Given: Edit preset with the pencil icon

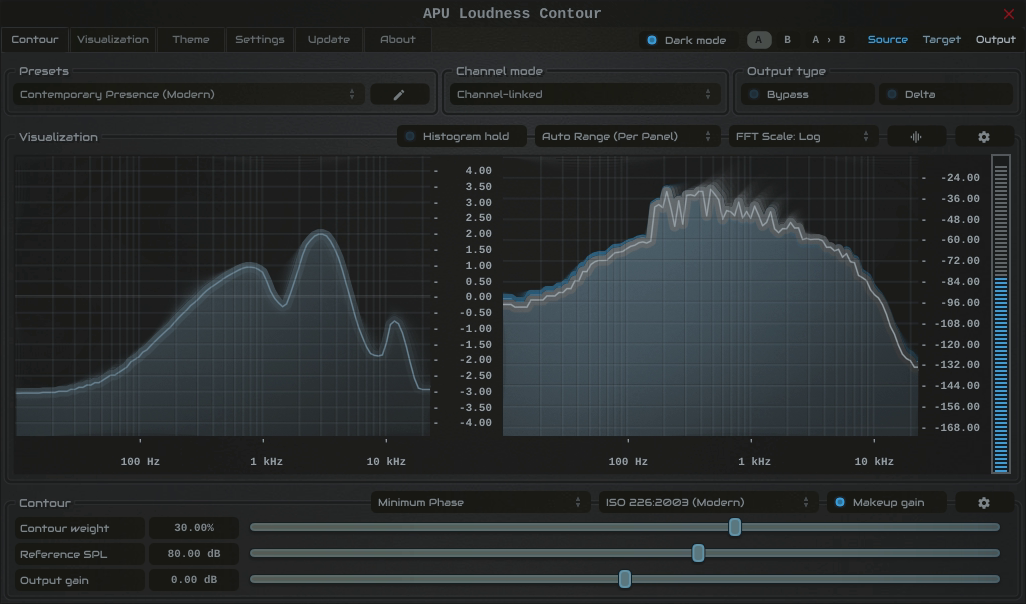Looking at the screenshot, I should (x=399, y=94).
